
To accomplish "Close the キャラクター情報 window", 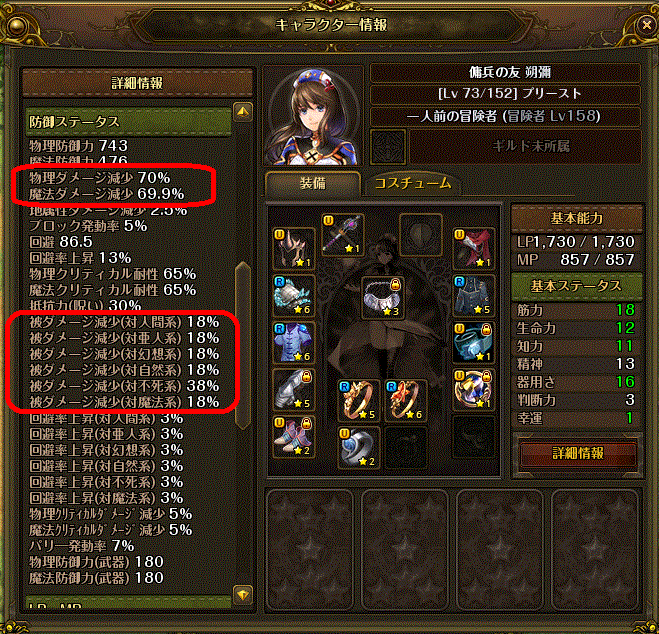I will [646, 25].
